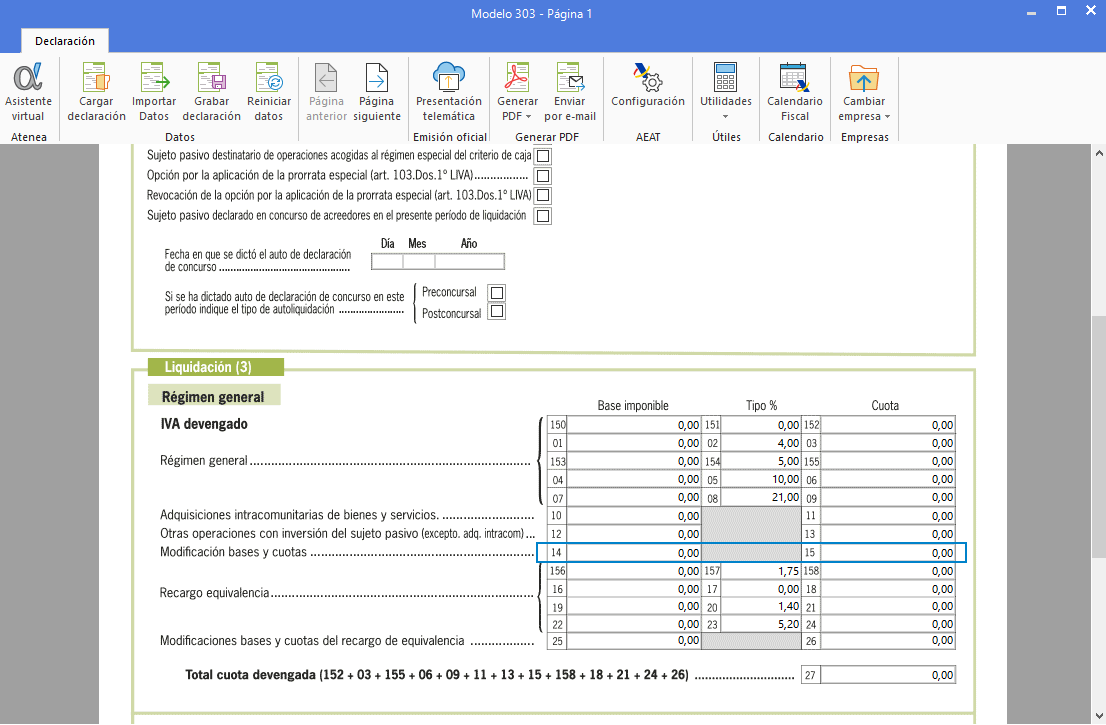Click cuota field 11
Viewport: 1106px width, 725px height.
click(888, 516)
